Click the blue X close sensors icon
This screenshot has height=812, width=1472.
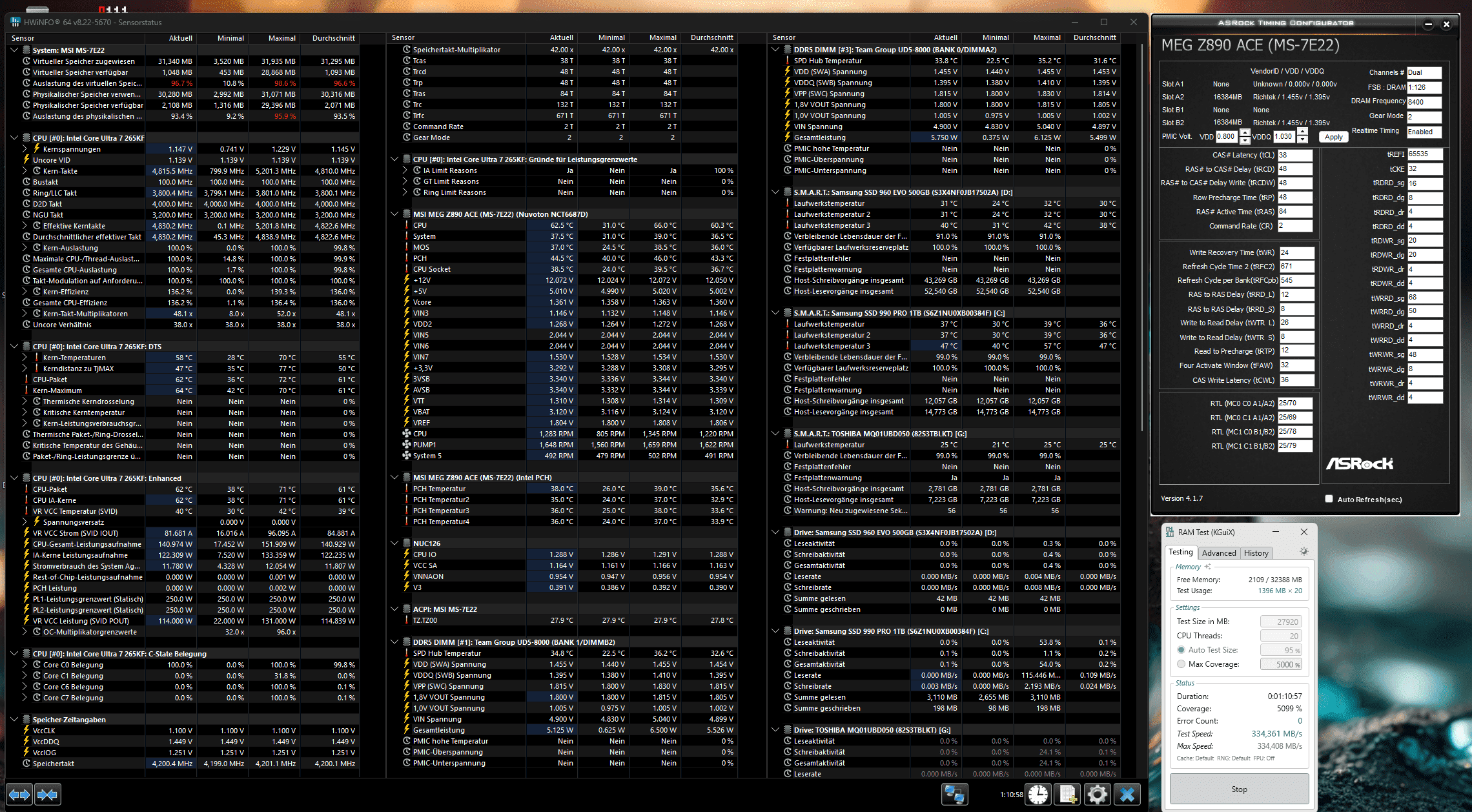point(1127,795)
